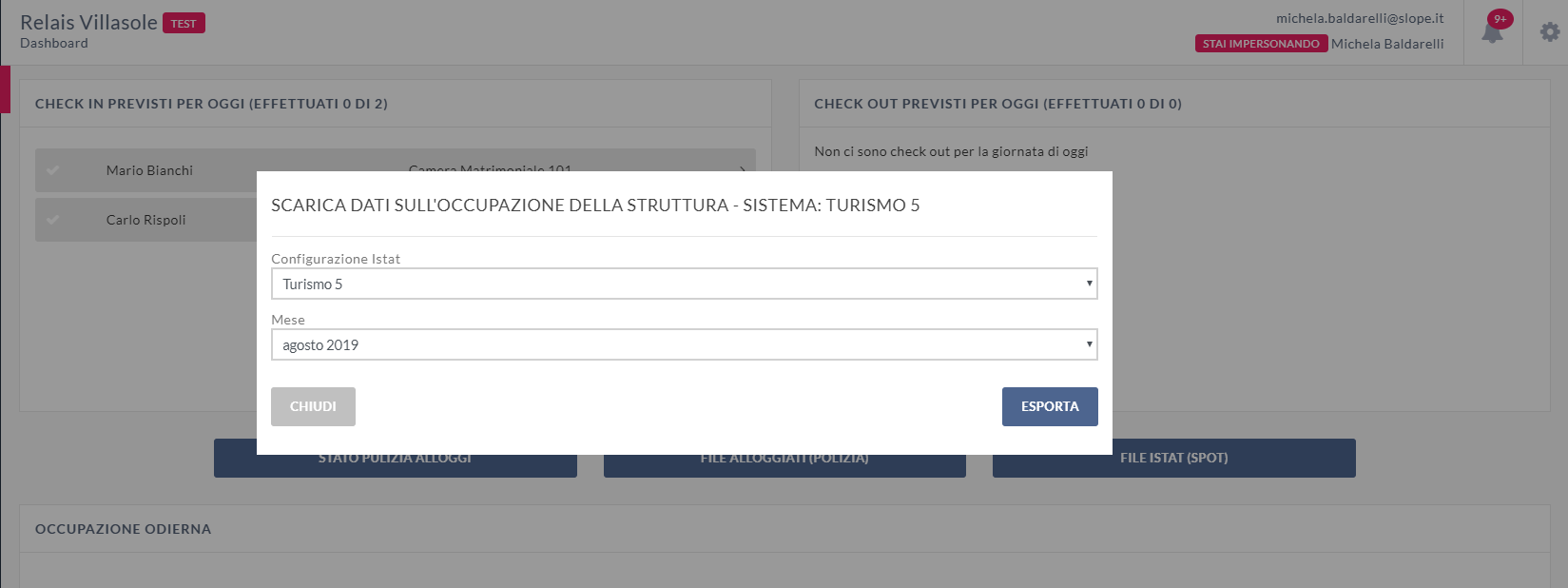The width and height of the screenshot is (1568, 588).
Task: Open the Configurazione Istat dropdown
Action: tap(684, 284)
